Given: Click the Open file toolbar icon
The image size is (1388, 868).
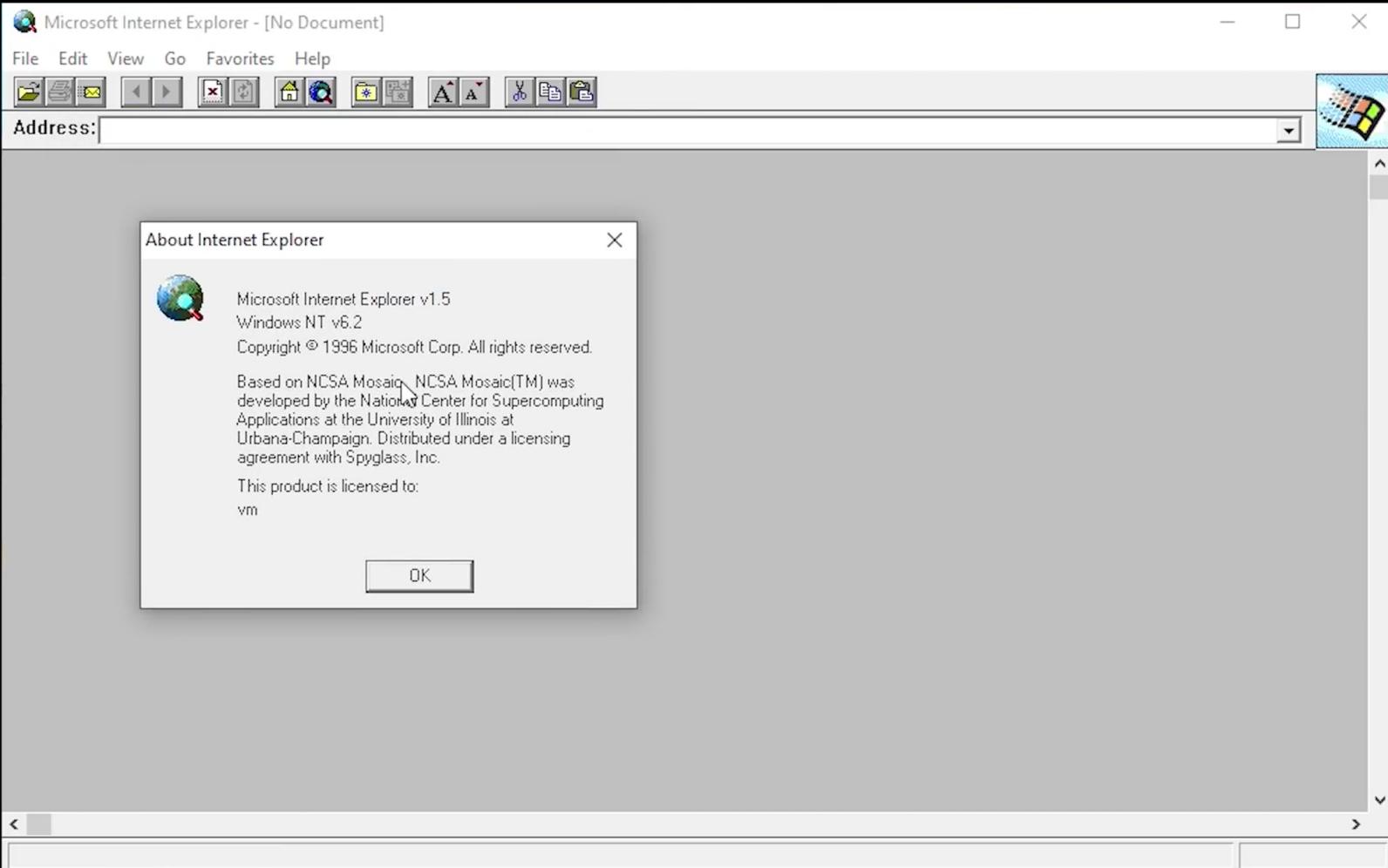Looking at the screenshot, I should [x=28, y=92].
